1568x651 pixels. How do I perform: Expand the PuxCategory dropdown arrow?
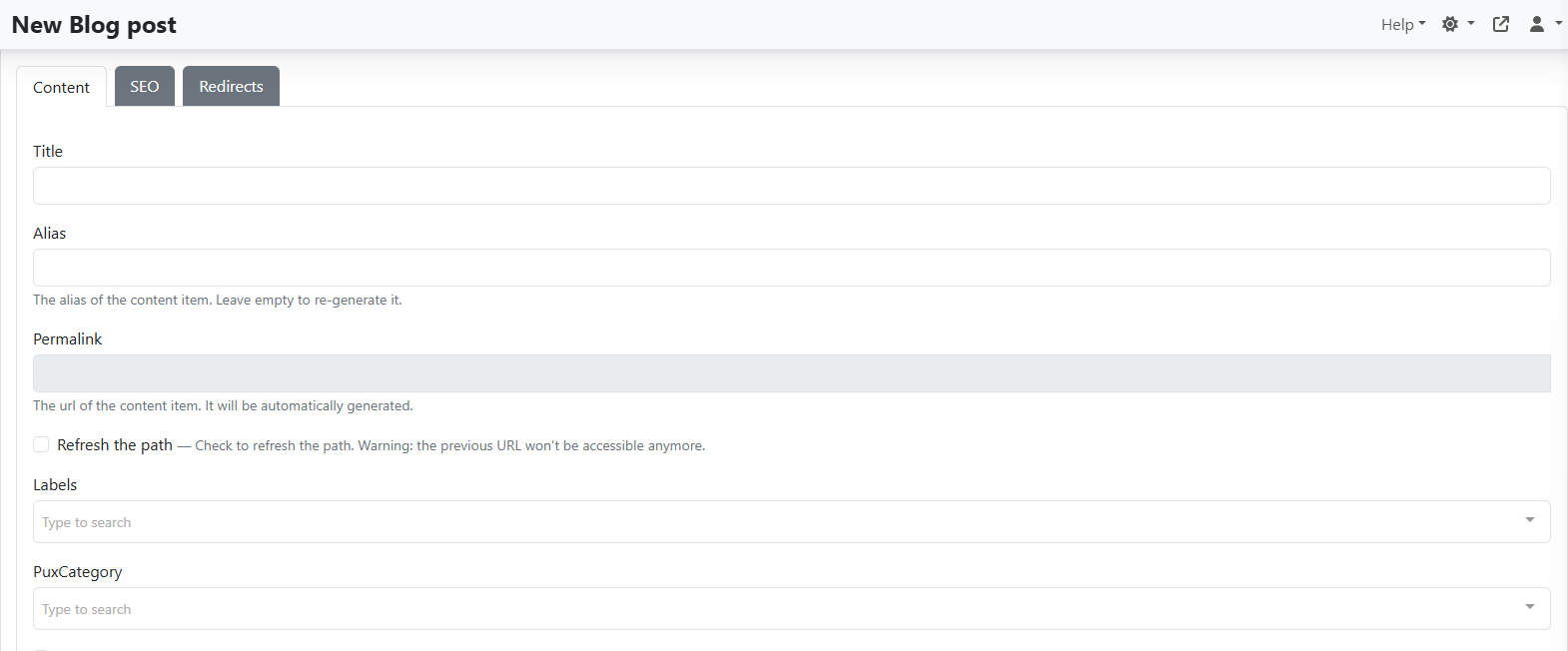[1529, 607]
